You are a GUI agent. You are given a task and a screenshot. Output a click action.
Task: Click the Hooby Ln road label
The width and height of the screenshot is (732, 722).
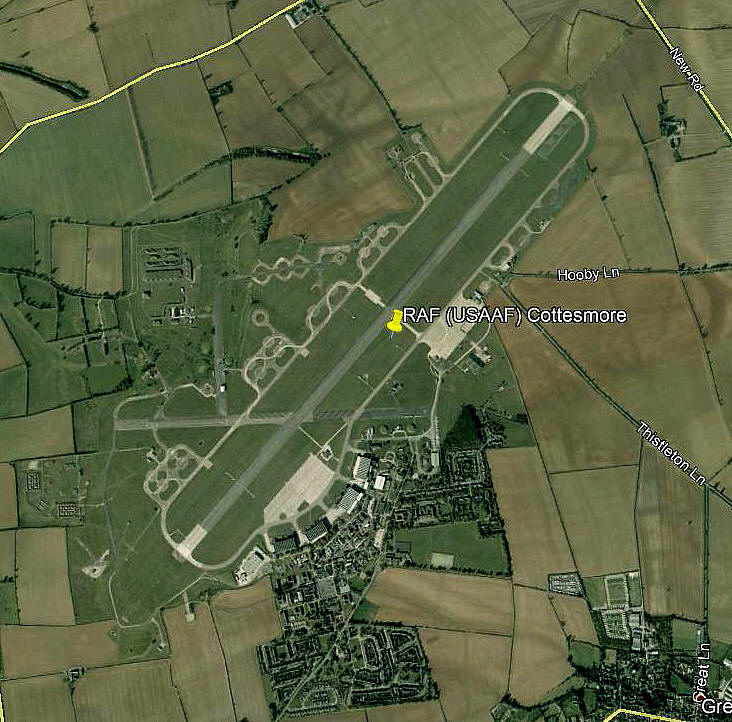click(588, 274)
